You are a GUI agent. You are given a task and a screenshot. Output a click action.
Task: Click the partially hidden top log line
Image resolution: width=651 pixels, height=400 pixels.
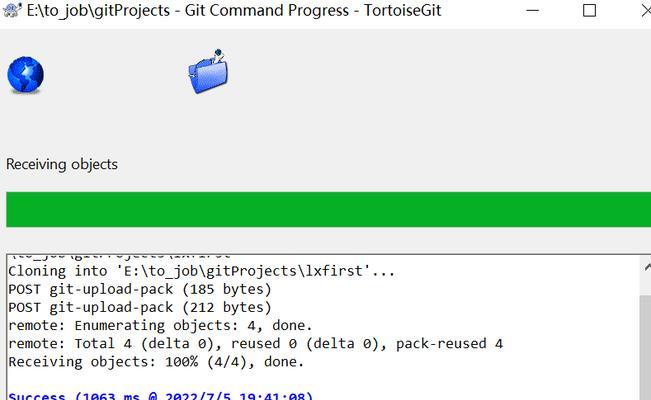pos(120,255)
